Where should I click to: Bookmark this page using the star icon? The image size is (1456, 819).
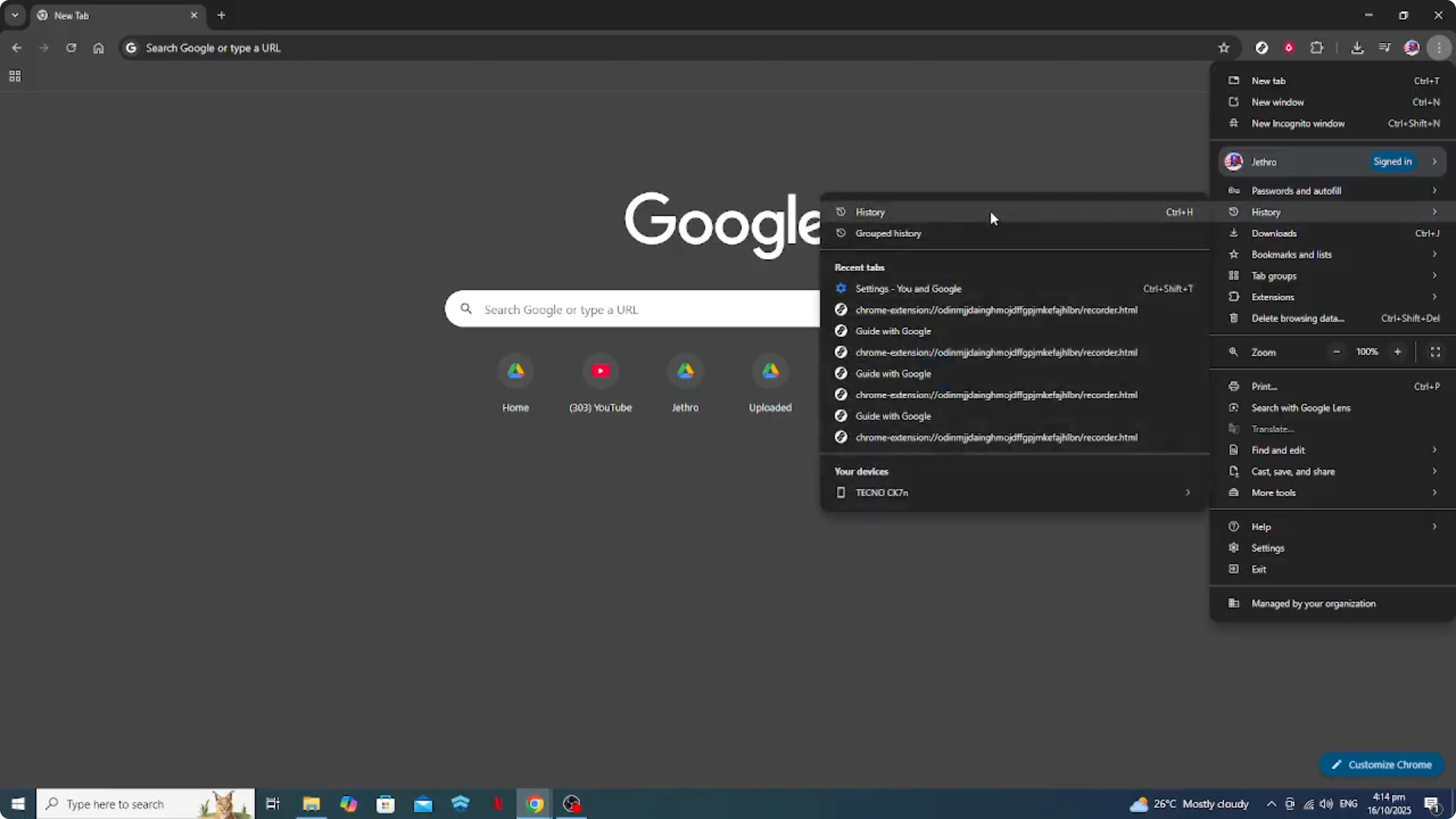[x=1224, y=47]
